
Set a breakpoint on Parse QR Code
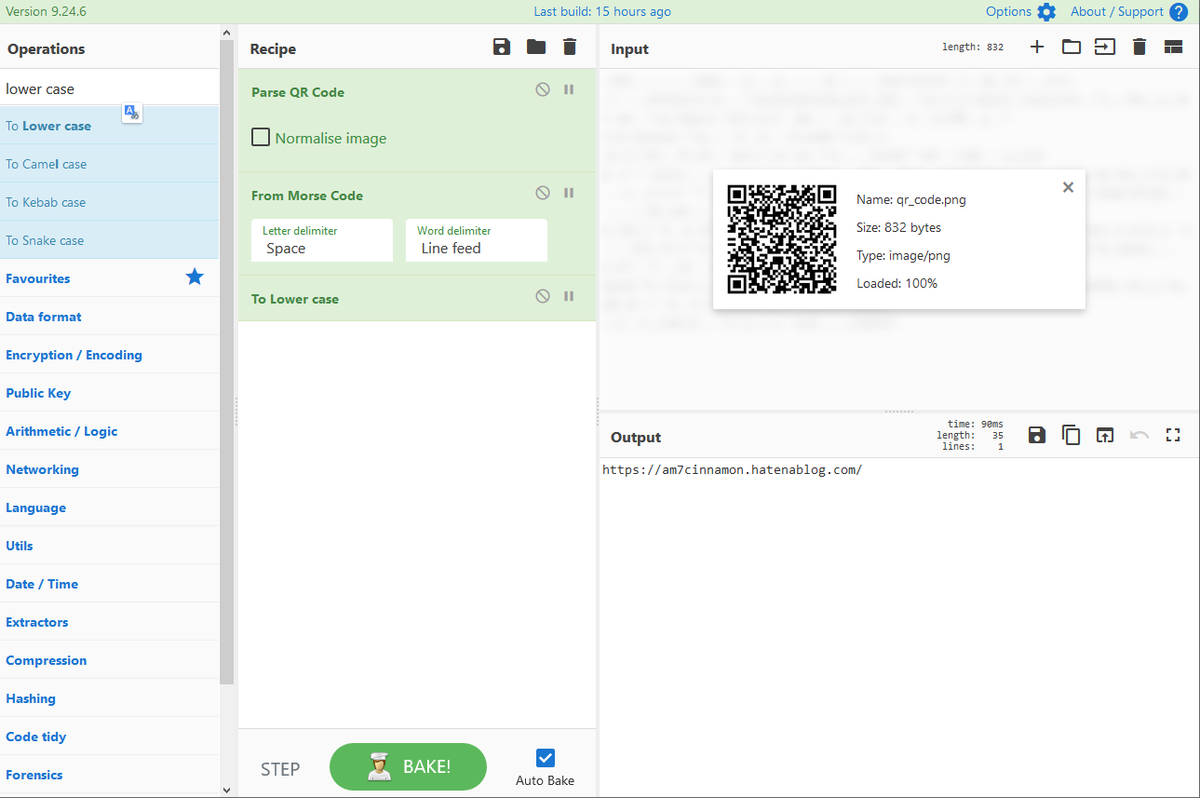coord(569,90)
